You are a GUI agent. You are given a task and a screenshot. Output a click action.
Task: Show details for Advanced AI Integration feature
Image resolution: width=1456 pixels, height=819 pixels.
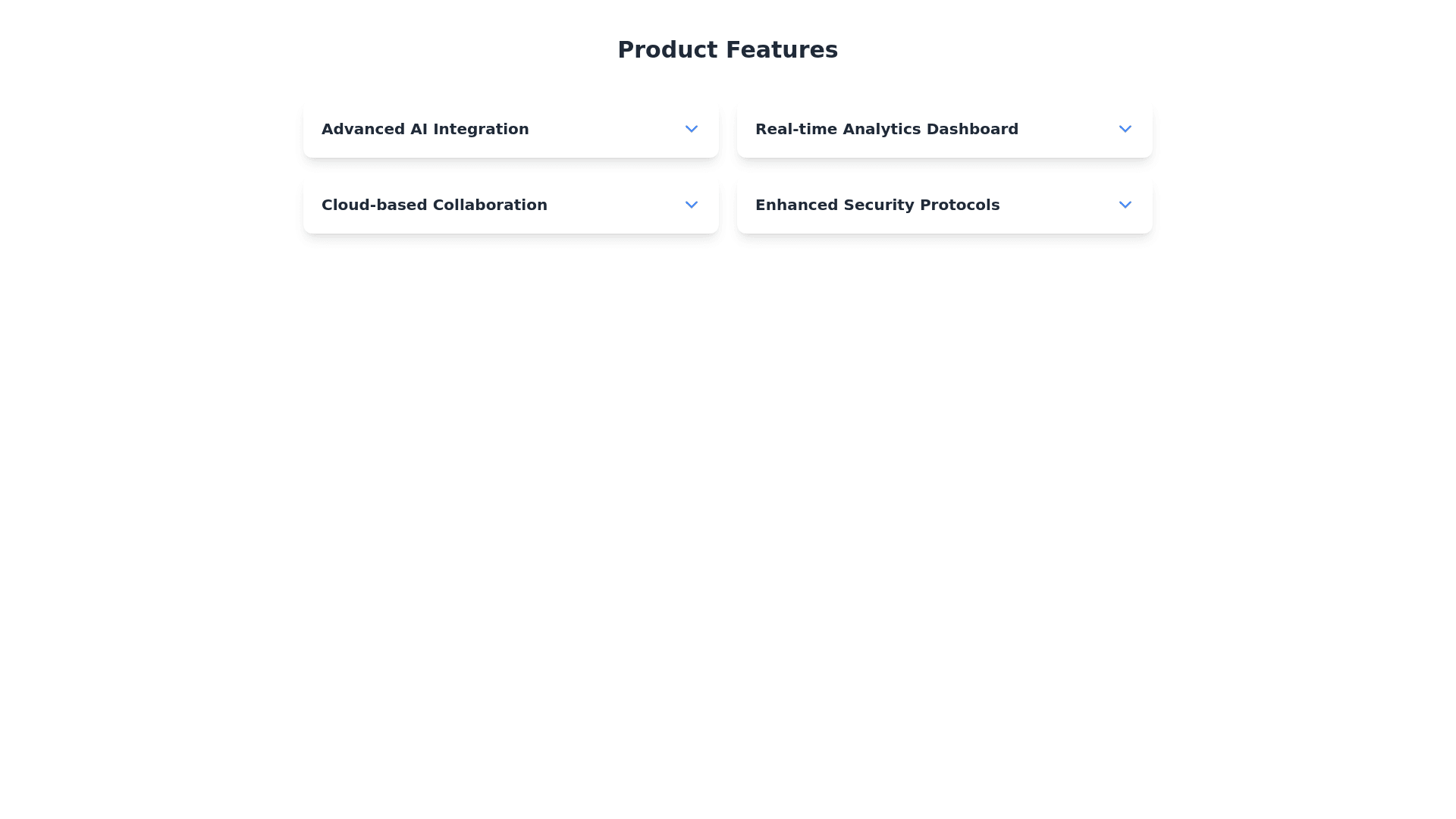click(x=510, y=129)
